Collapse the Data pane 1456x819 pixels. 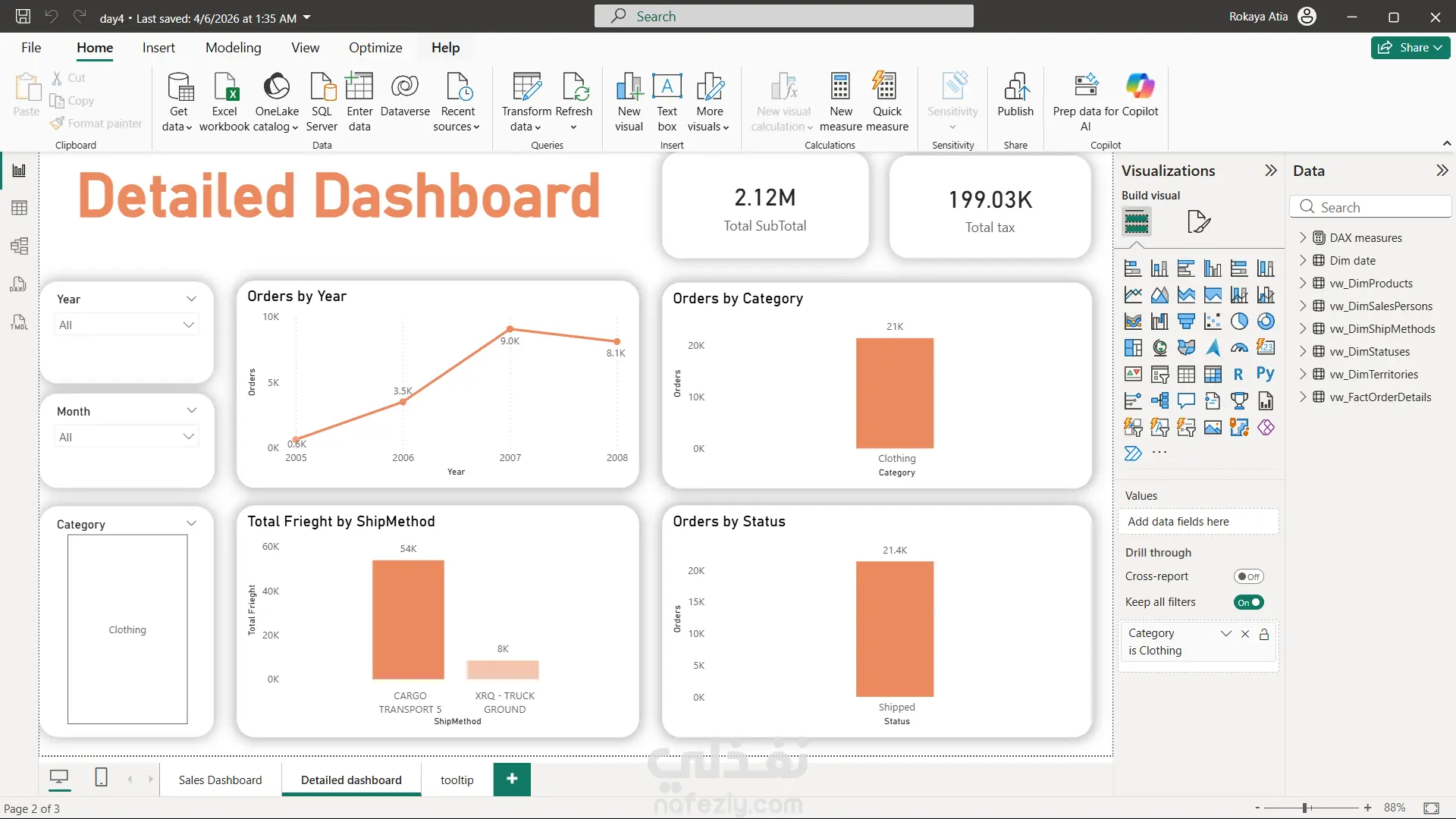point(1442,171)
